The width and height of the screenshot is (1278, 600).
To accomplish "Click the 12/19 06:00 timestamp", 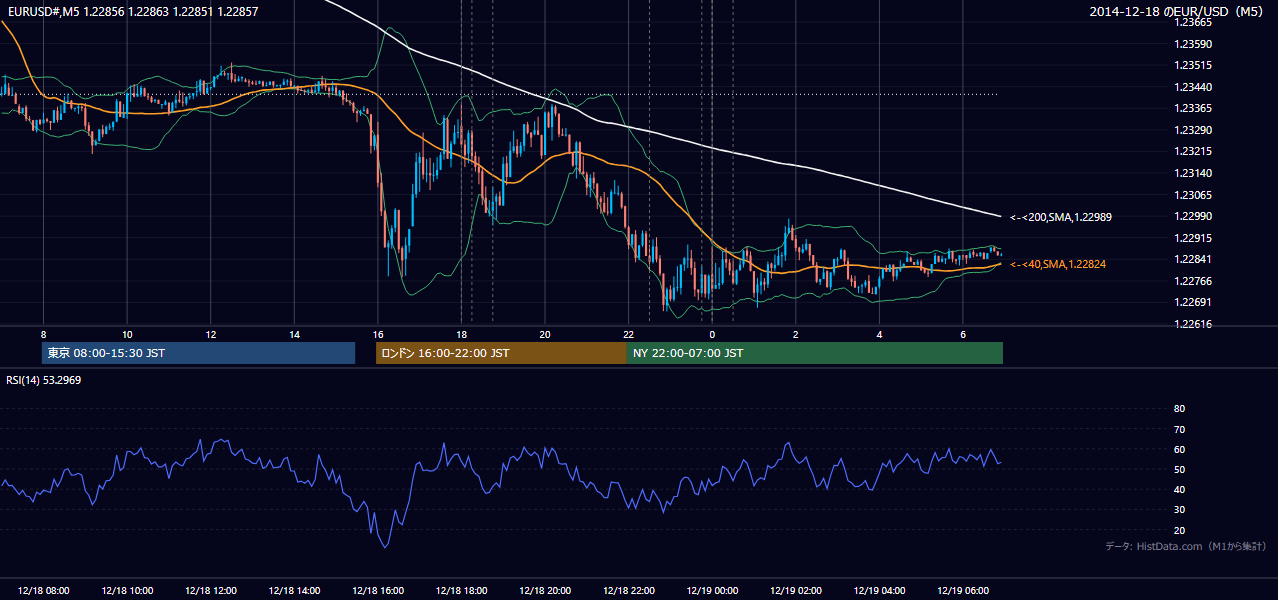I will 962,591.
